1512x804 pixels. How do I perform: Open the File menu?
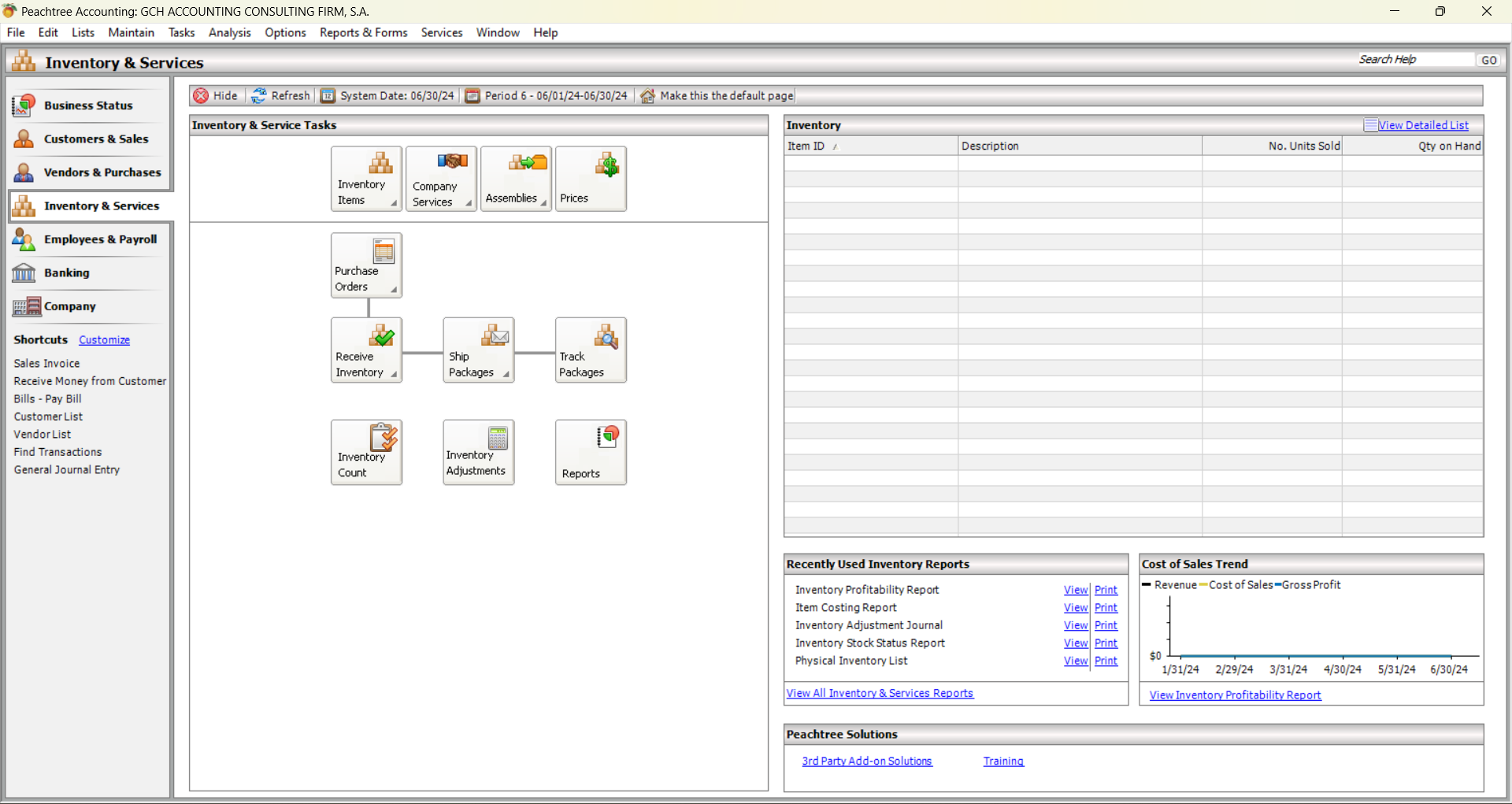(16, 32)
